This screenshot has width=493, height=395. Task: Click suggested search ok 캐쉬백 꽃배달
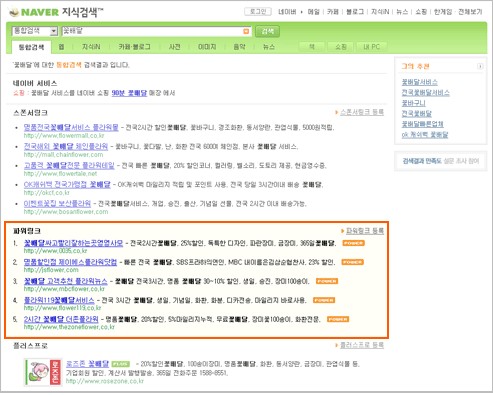pyautogui.click(x=425, y=135)
